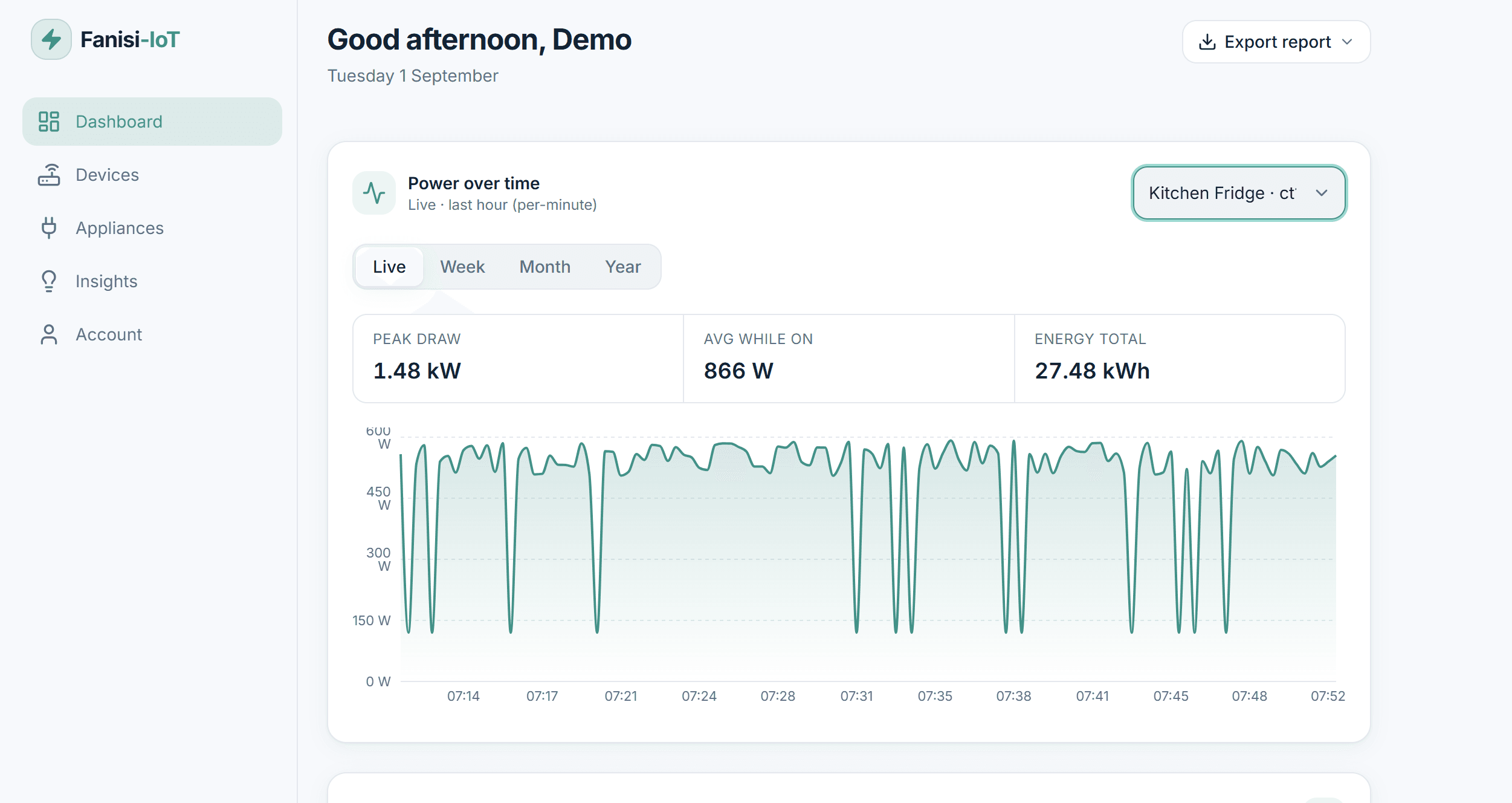
Task: Click the Fanisi-IoT lightning bolt logo
Action: pos(51,40)
